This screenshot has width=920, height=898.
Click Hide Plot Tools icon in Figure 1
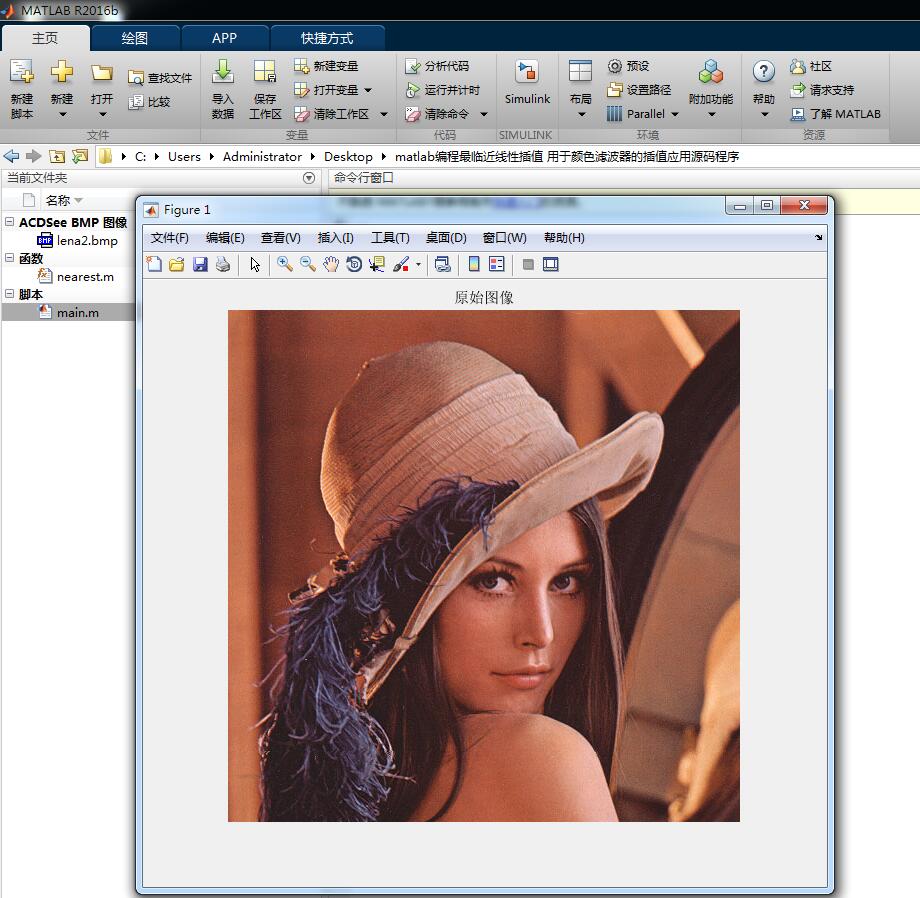(528, 265)
